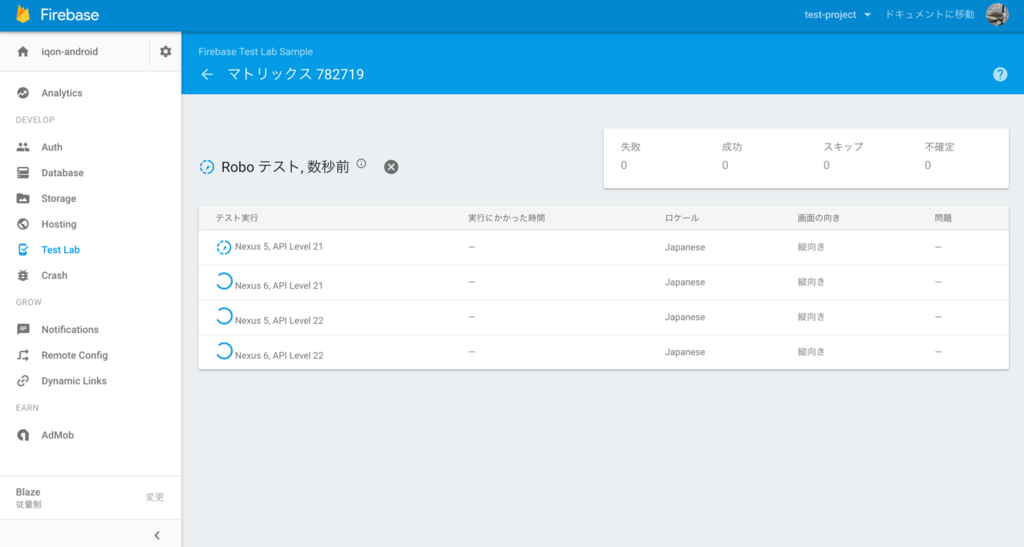Image resolution: width=1024 pixels, height=547 pixels.
Task: Cancel the Robo test with X icon
Action: click(391, 167)
